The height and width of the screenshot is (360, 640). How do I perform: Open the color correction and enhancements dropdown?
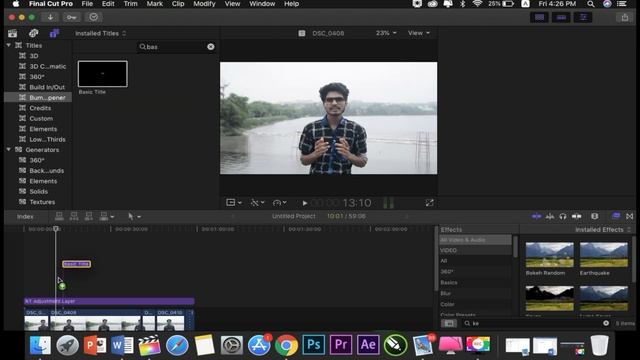click(x=258, y=202)
